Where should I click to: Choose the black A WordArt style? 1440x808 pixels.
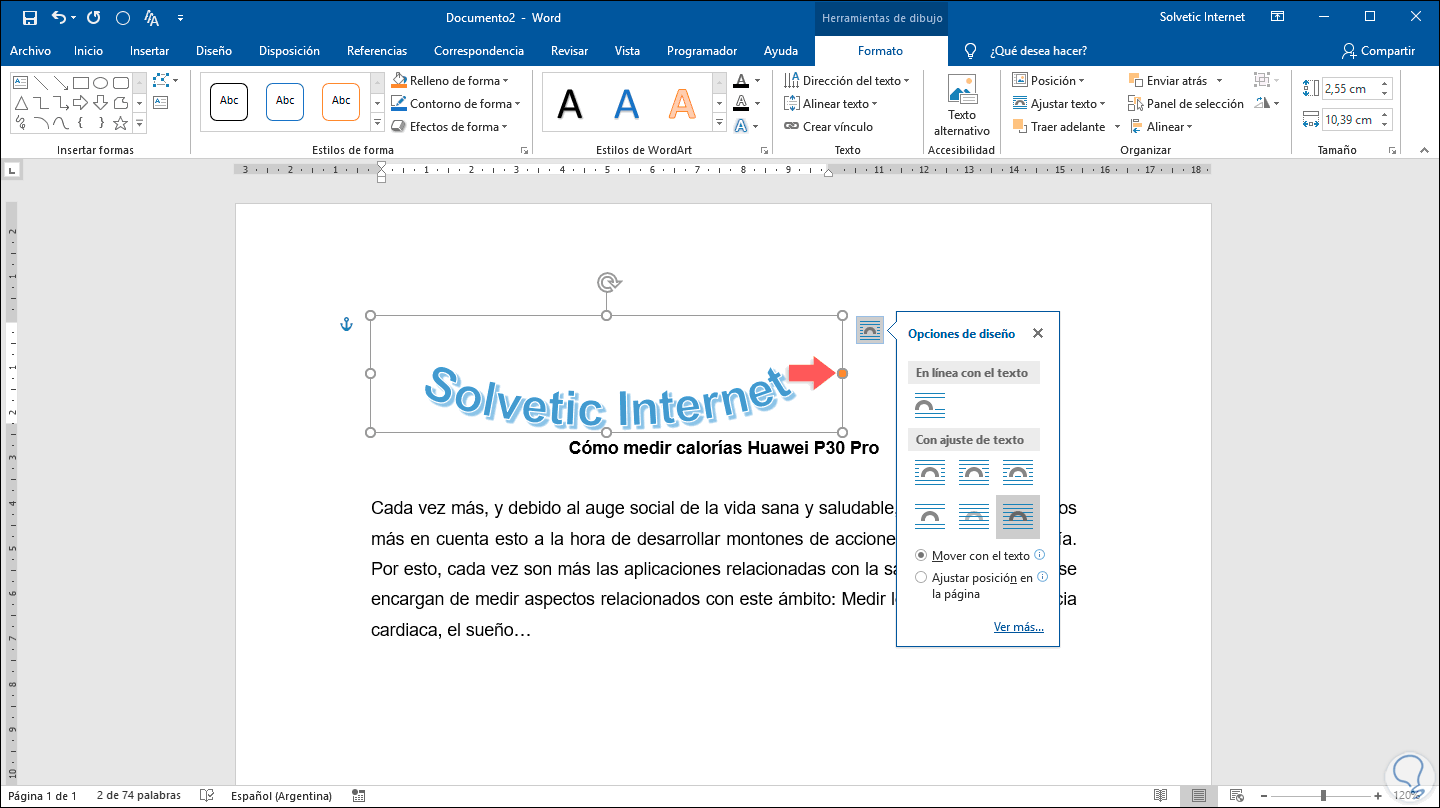(x=570, y=103)
